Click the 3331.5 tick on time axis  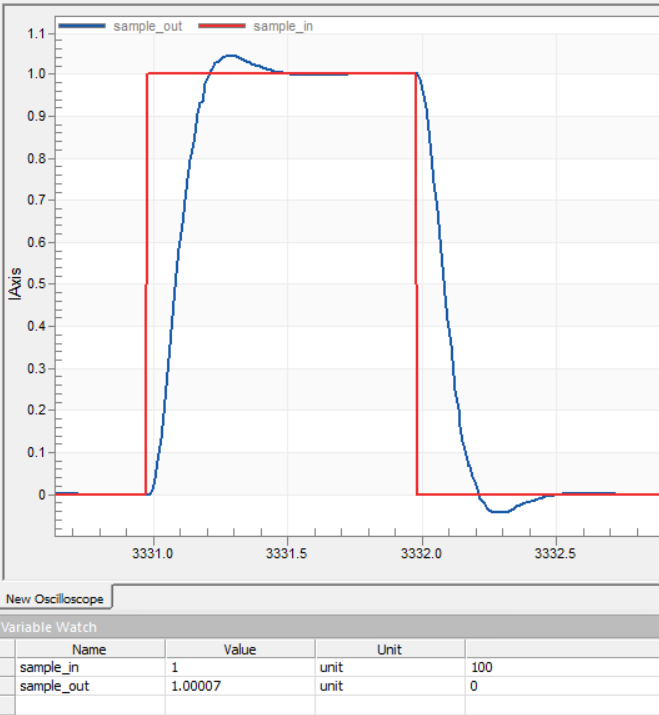(x=287, y=551)
